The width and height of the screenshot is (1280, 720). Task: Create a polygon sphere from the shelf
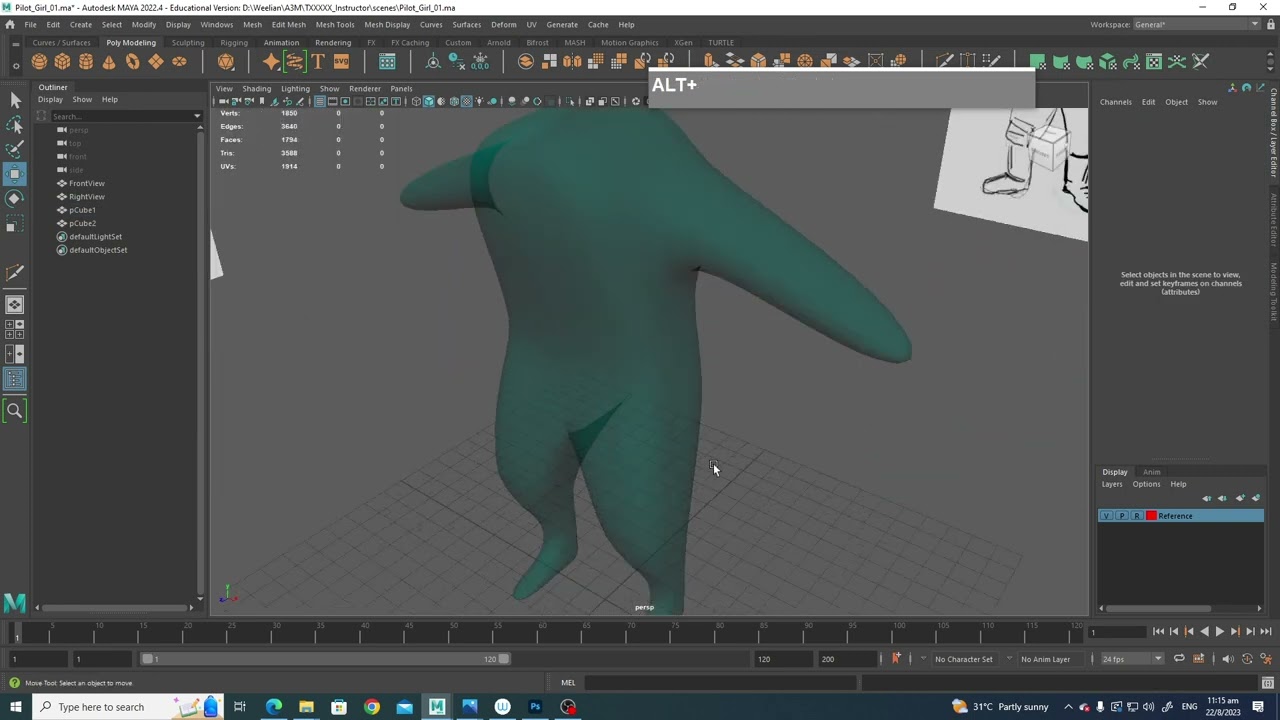coord(39,62)
